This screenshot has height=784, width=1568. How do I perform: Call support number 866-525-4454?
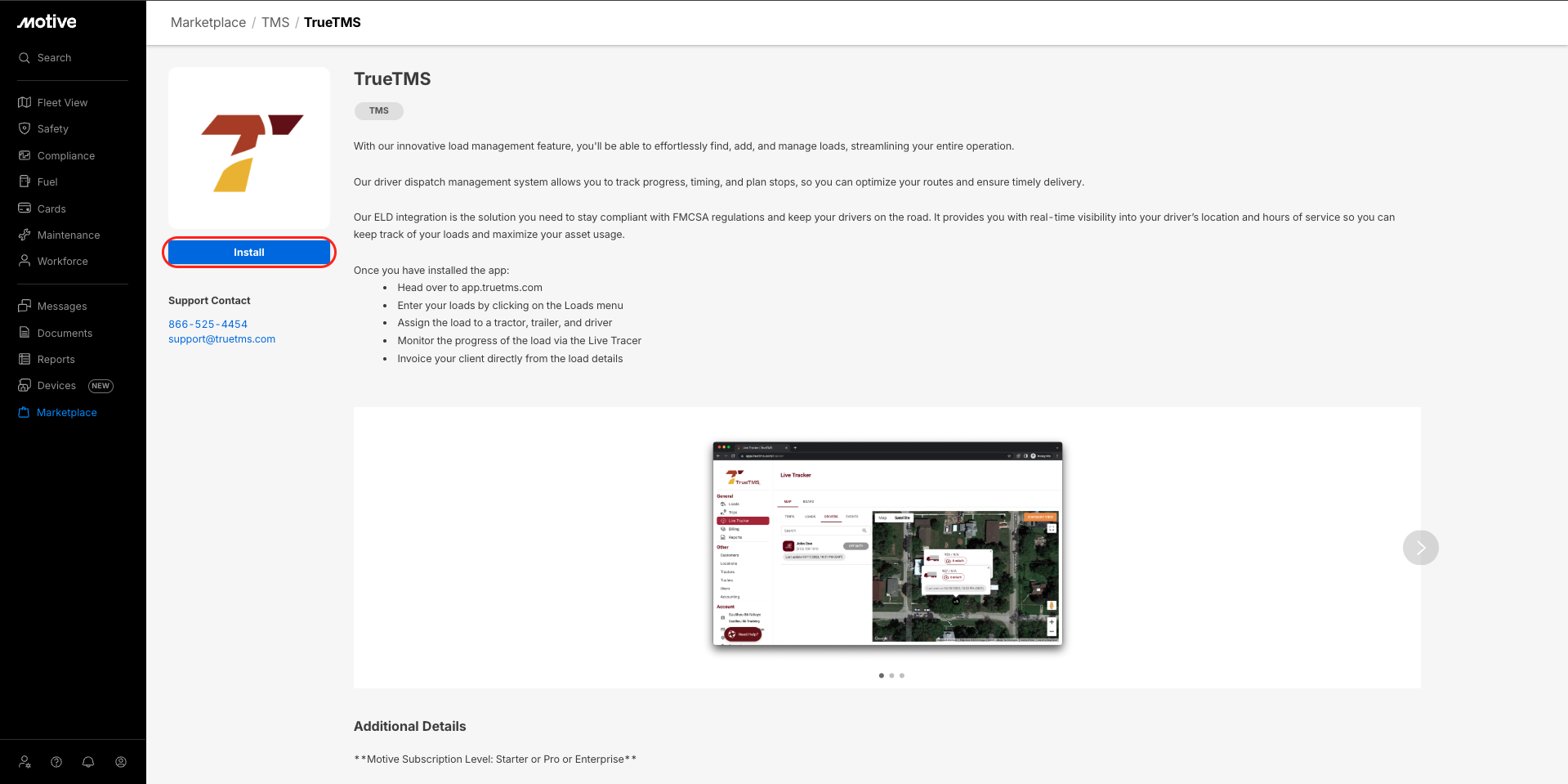pyautogui.click(x=208, y=325)
